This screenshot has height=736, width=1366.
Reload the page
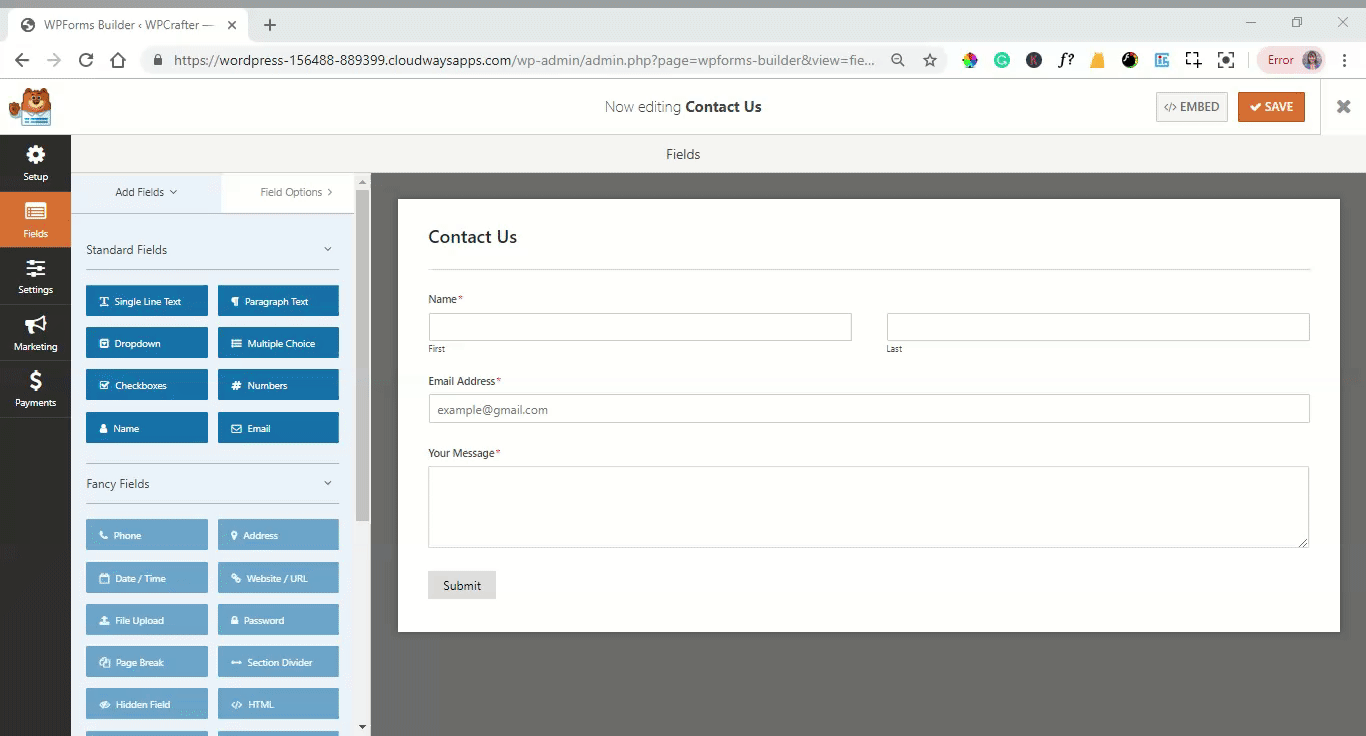[86, 60]
